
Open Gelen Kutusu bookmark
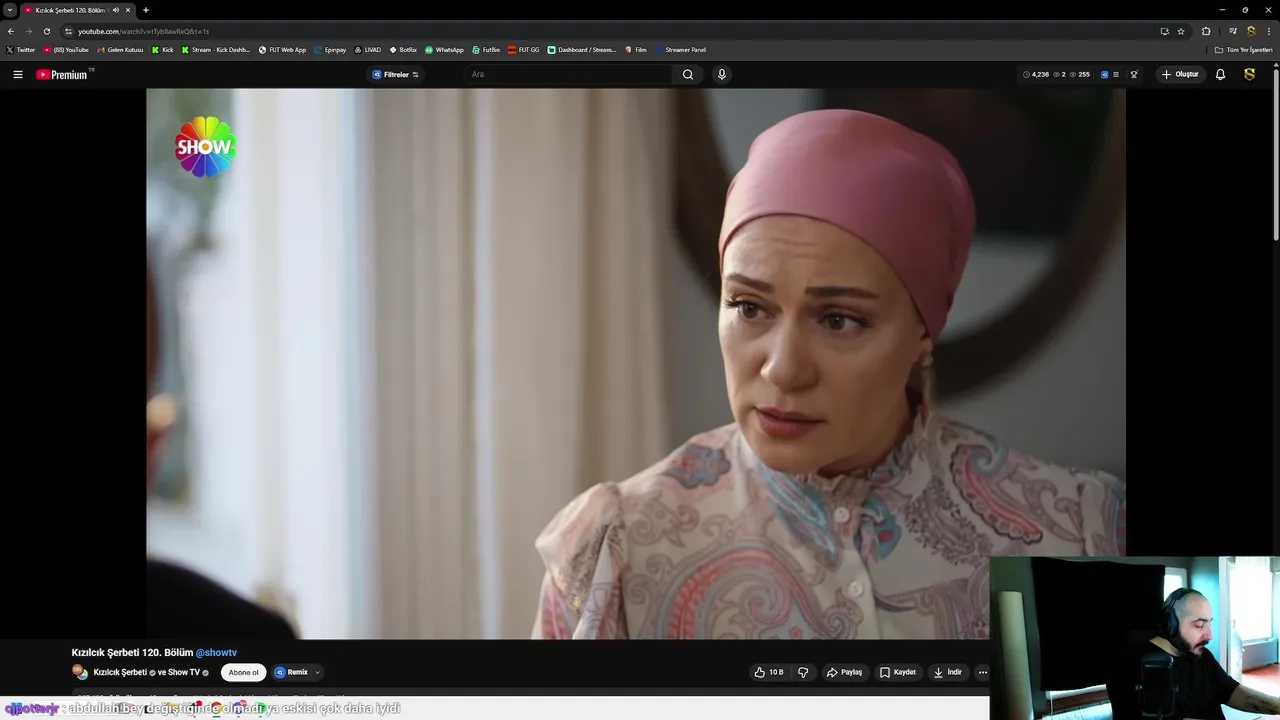coord(120,49)
